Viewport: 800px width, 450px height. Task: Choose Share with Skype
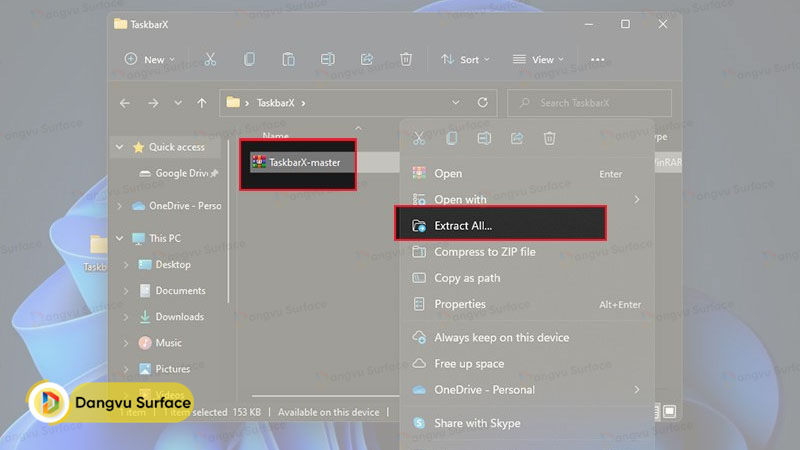pyautogui.click(x=526, y=423)
